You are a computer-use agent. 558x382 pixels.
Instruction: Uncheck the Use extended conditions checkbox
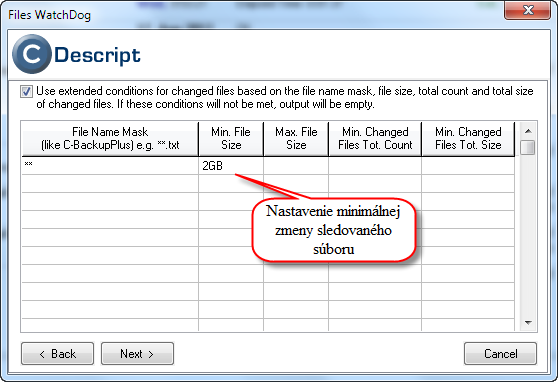click(x=26, y=91)
